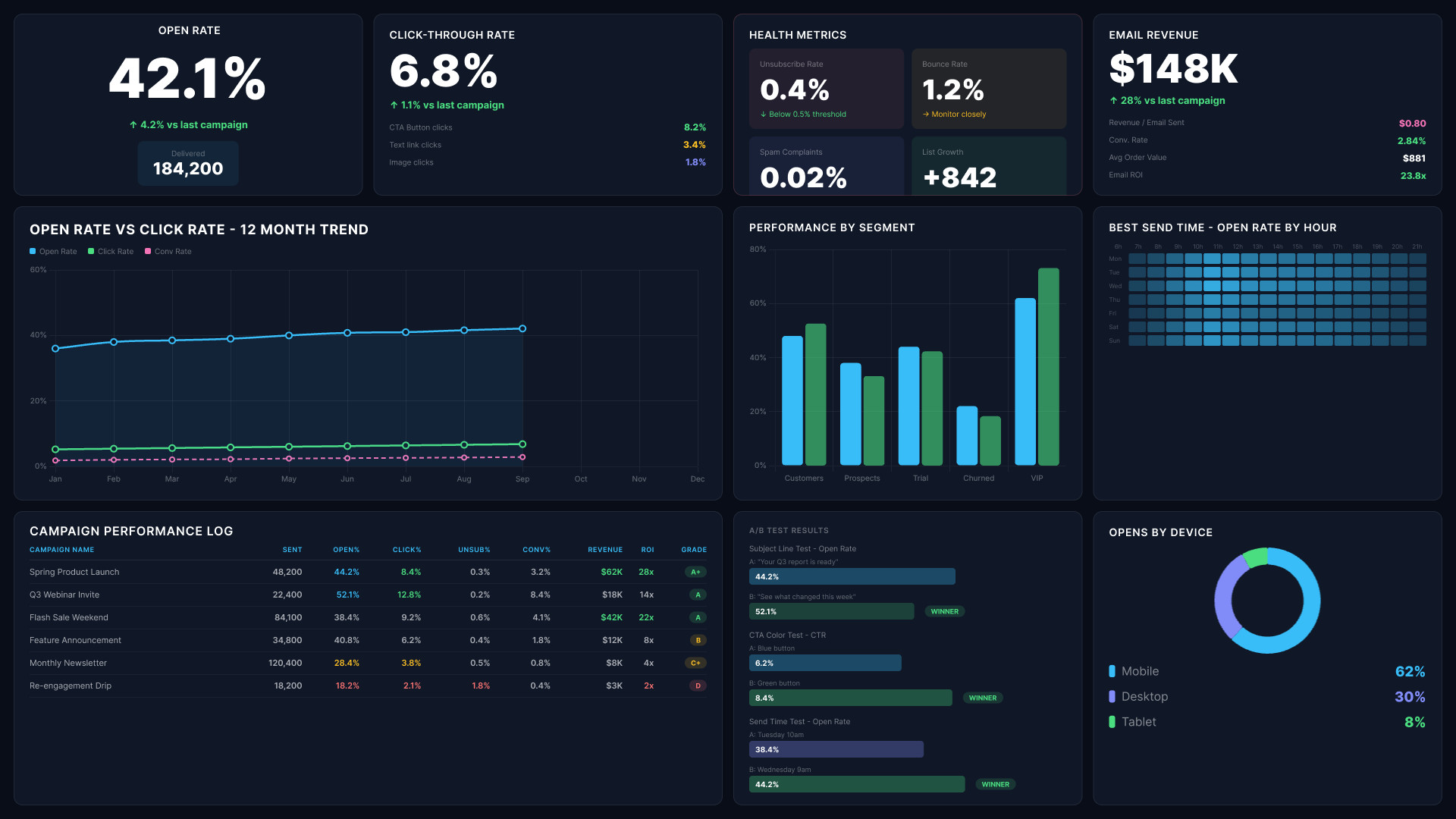The height and width of the screenshot is (819, 1456).
Task: Select the Spring Product Launch campaign row
Action: click(368, 572)
